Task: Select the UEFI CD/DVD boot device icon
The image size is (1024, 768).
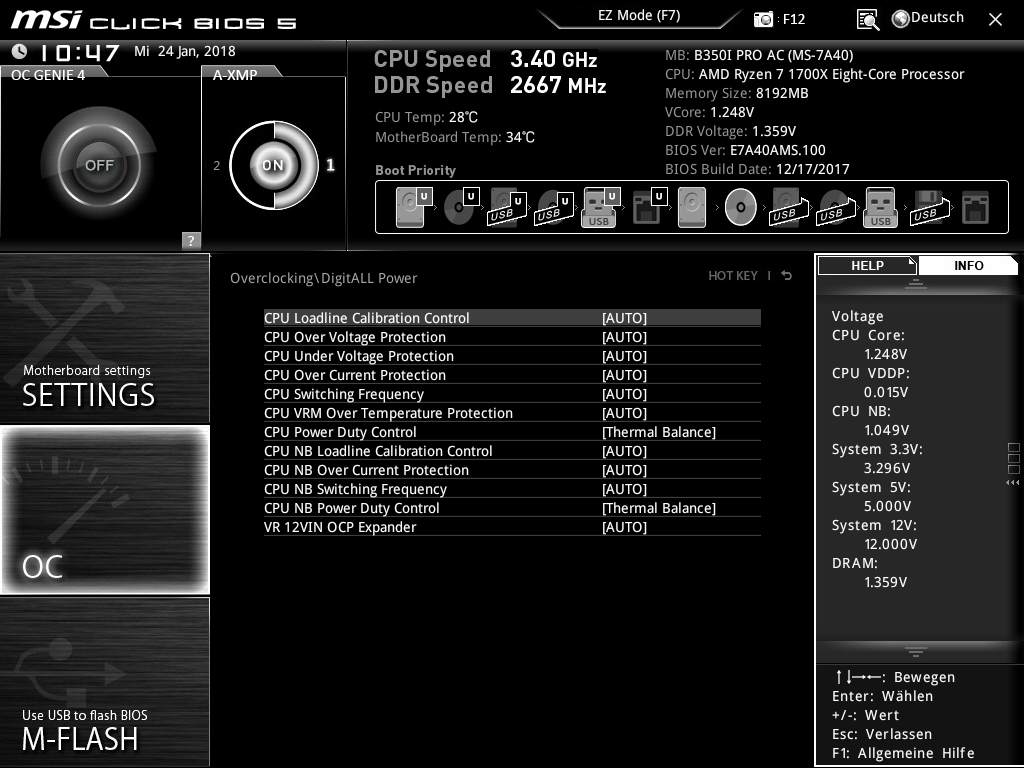Action: 461,207
